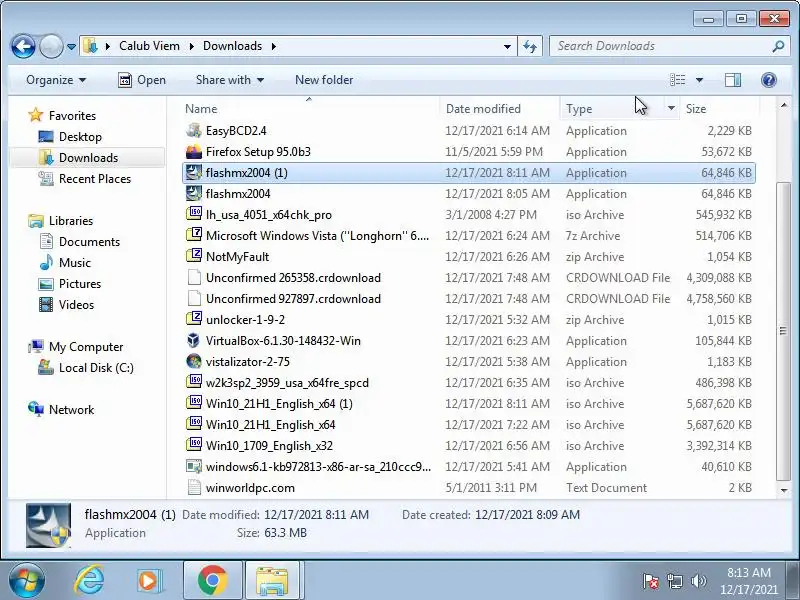Select Unconfirmed 927897.crdownload file icon

point(194,298)
